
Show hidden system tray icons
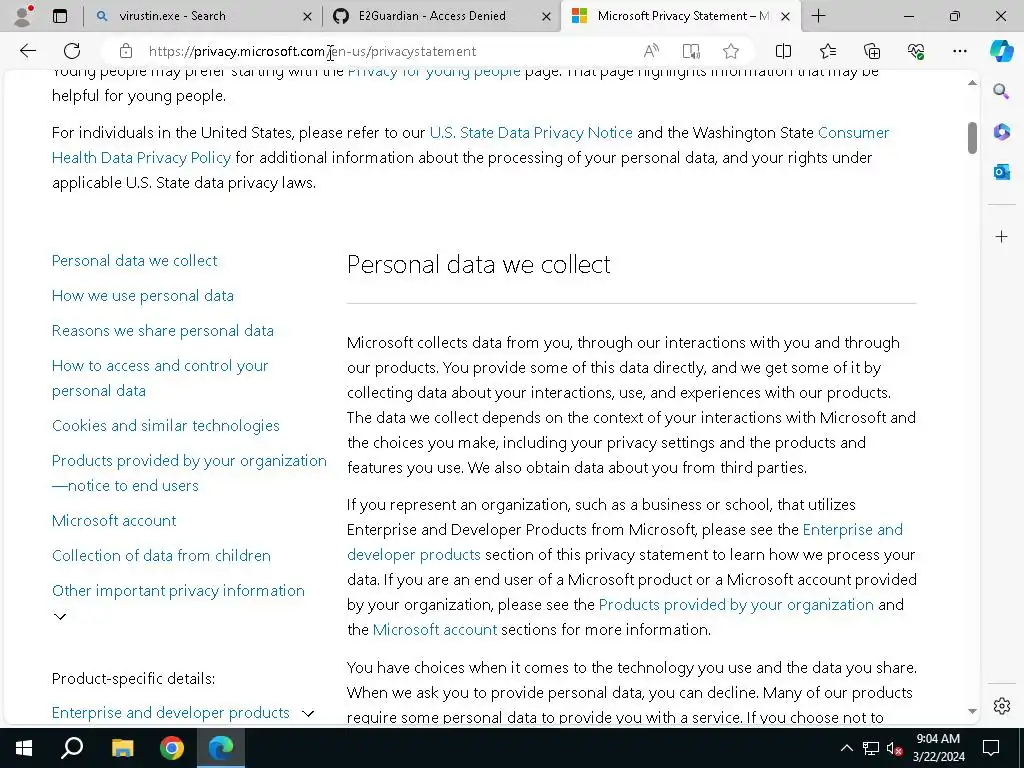(846, 748)
